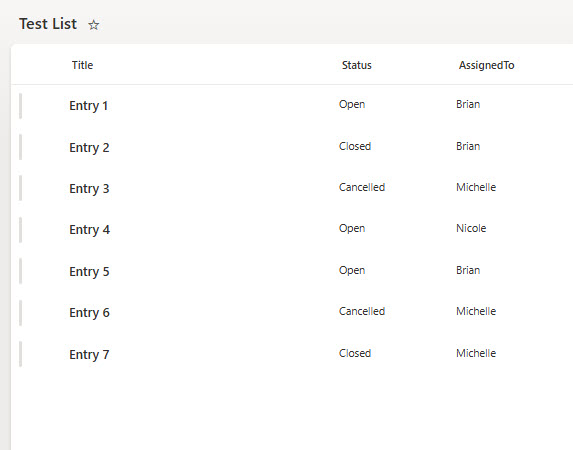Open the AssignedTo column header menu
Image resolution: width=573 pixels, height=450 pixels.
tap(486, 65)
